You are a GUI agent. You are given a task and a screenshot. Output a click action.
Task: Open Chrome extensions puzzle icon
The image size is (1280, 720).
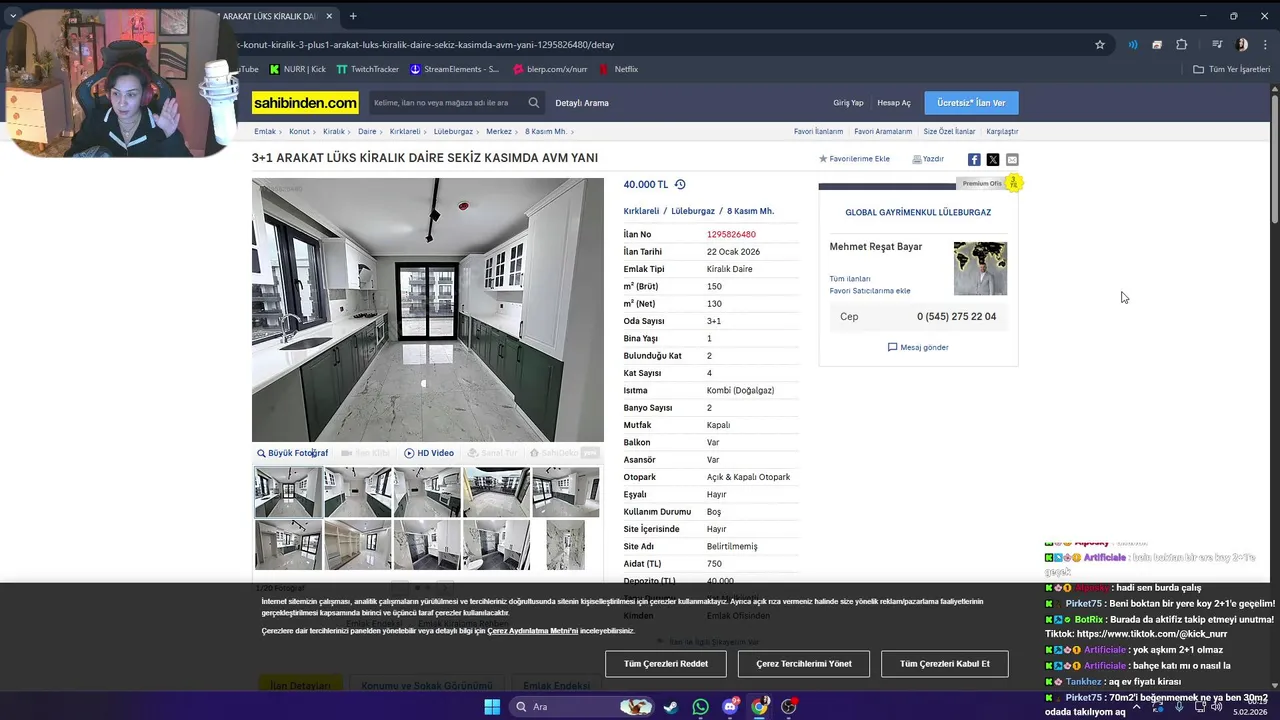click(x=1182, y=45)
